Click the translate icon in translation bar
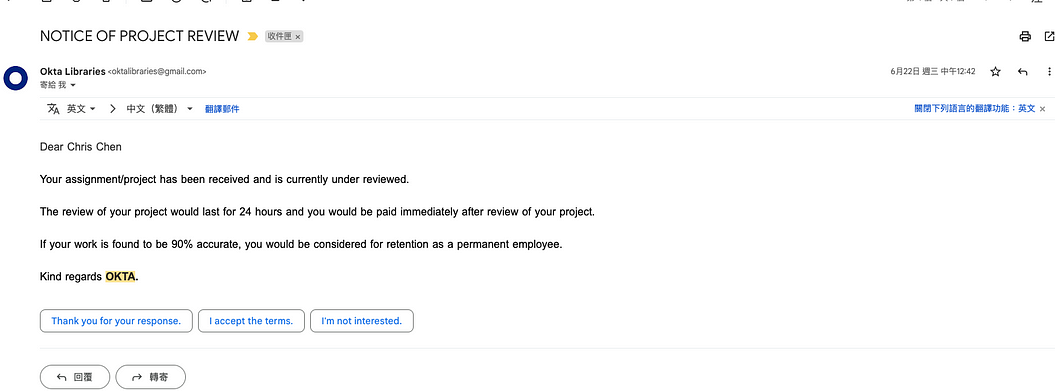Screen dimensions: 1055x391 [x=53, y=108]
